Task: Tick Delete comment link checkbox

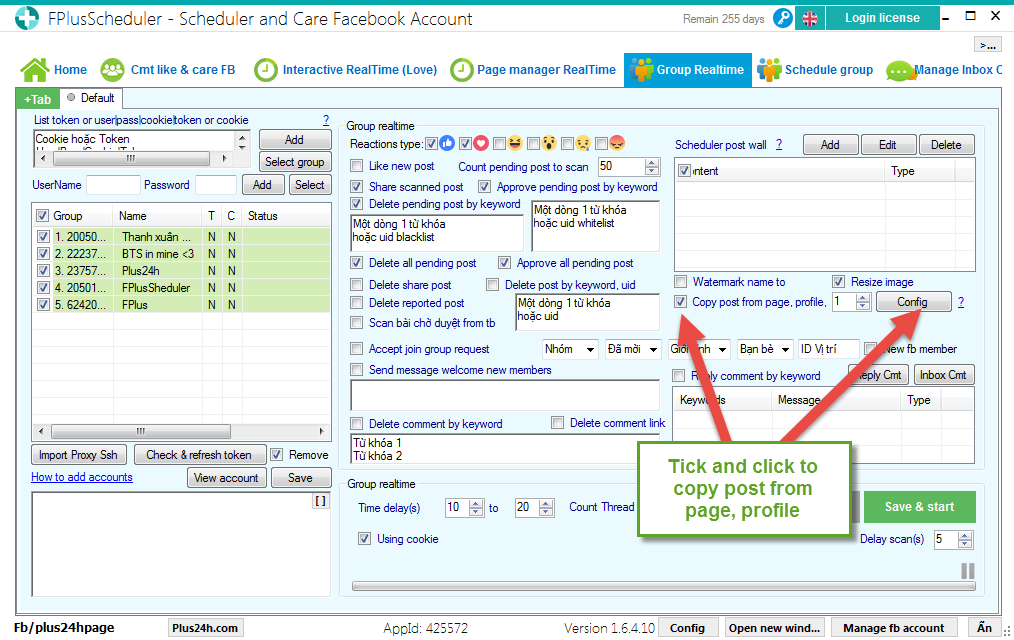Action: coord(557,423)
